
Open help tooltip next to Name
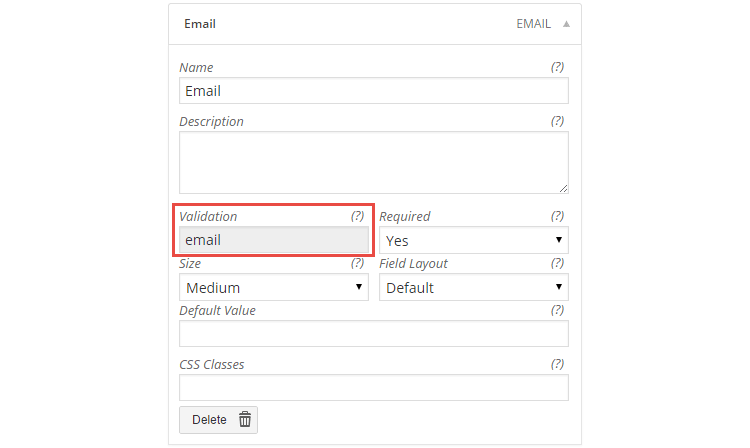557,67
